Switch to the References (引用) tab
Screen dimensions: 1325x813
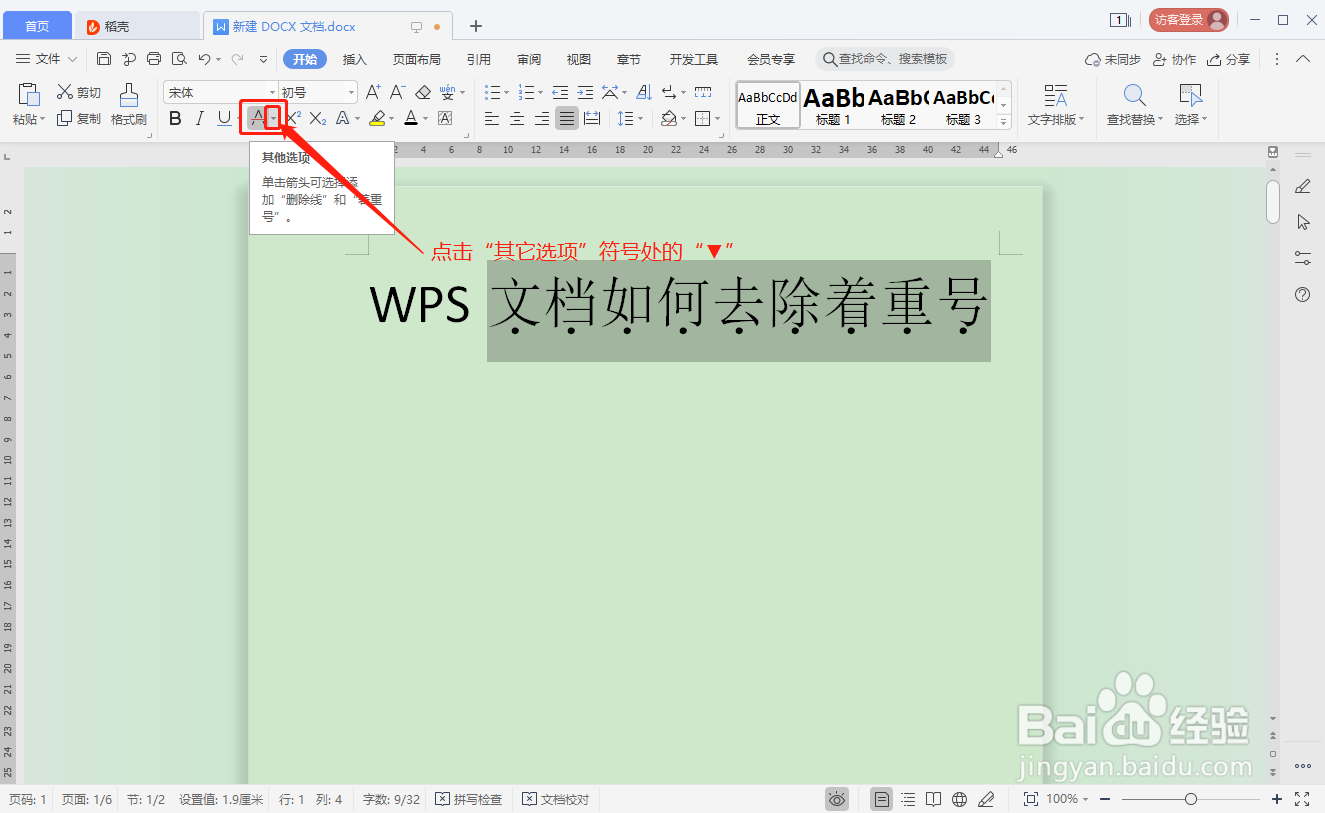click(479, 59)
